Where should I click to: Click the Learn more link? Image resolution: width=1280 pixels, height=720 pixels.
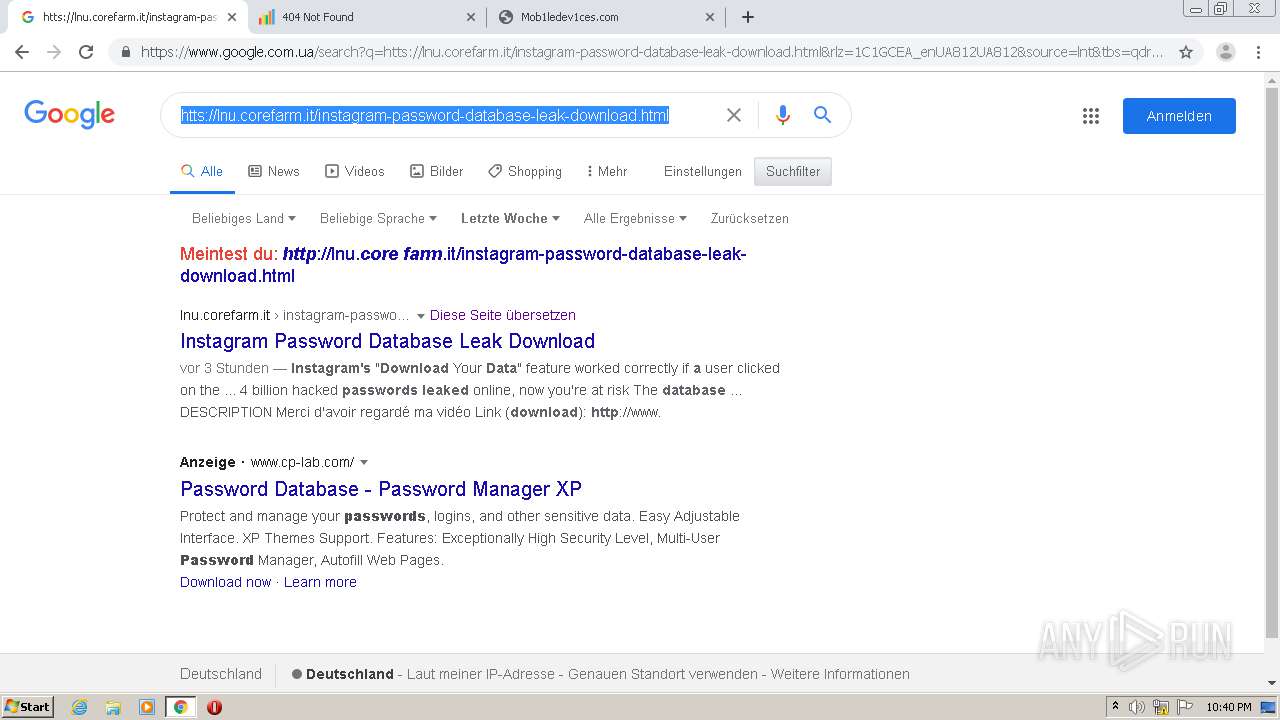(320, 582)
